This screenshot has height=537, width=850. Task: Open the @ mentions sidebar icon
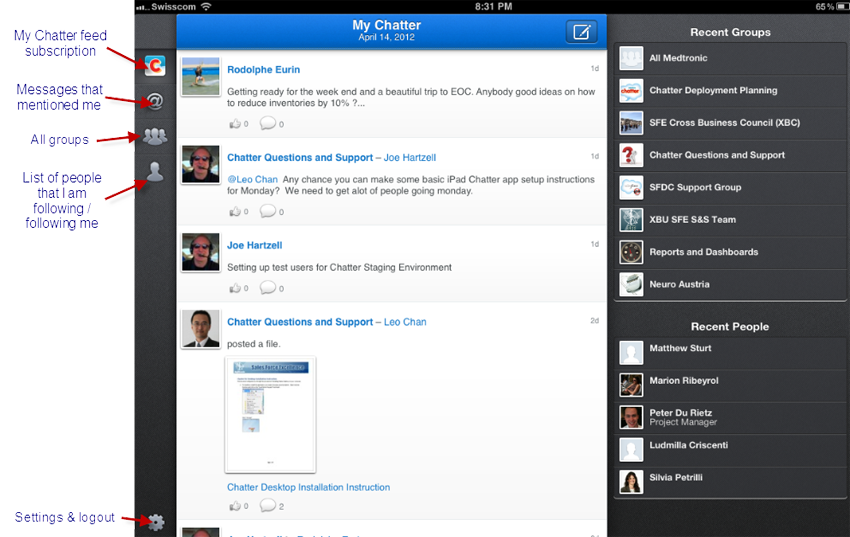tap(155, 101)
